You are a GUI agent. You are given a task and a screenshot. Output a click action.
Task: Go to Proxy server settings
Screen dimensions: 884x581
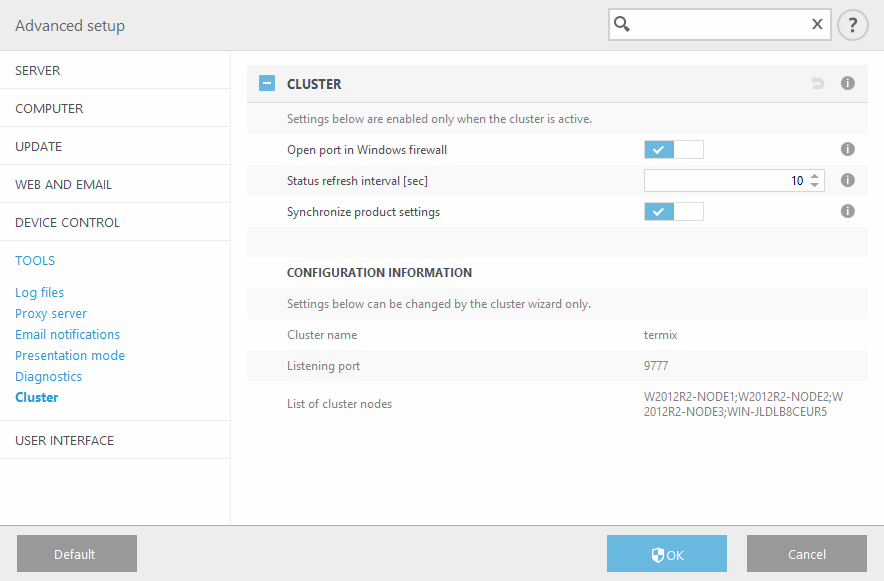coord(51,313)
